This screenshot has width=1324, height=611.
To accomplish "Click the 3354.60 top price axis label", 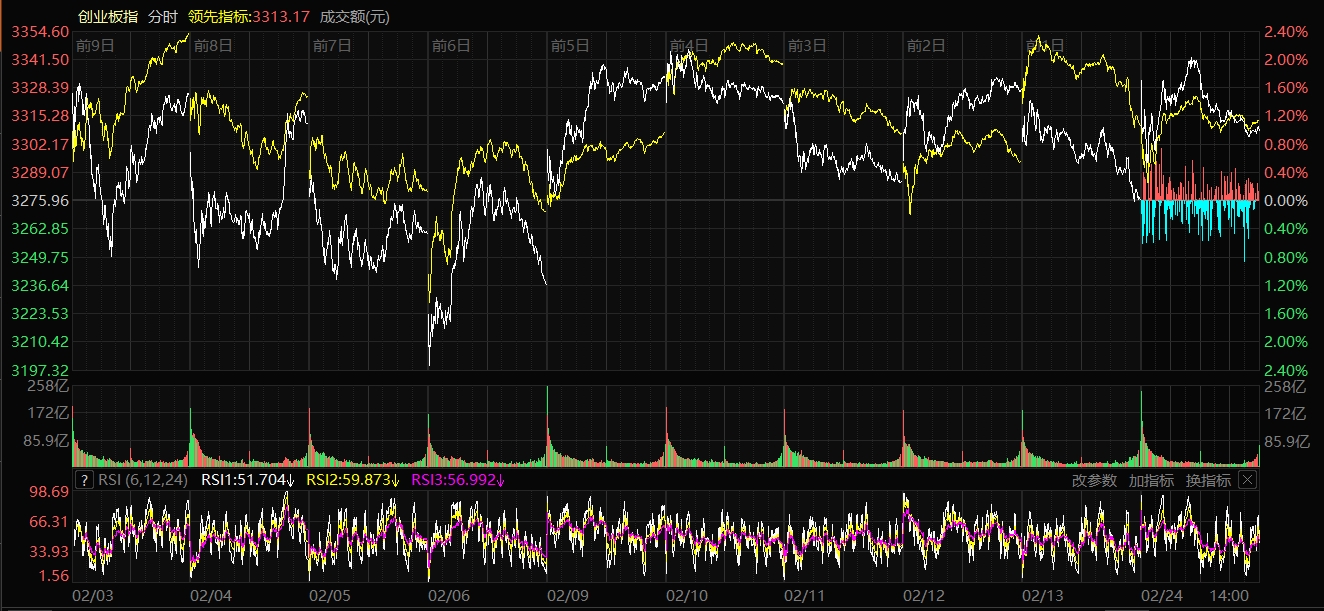I will point(40,32).
